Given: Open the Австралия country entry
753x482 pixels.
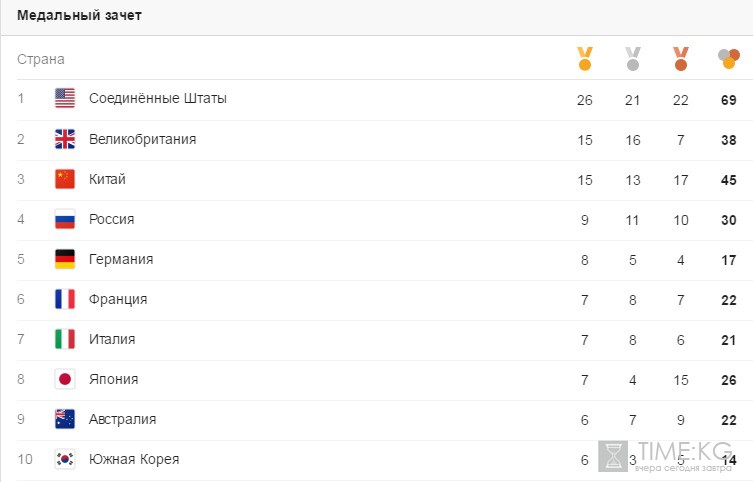Looking at the screenshot, I should point(122,419).
